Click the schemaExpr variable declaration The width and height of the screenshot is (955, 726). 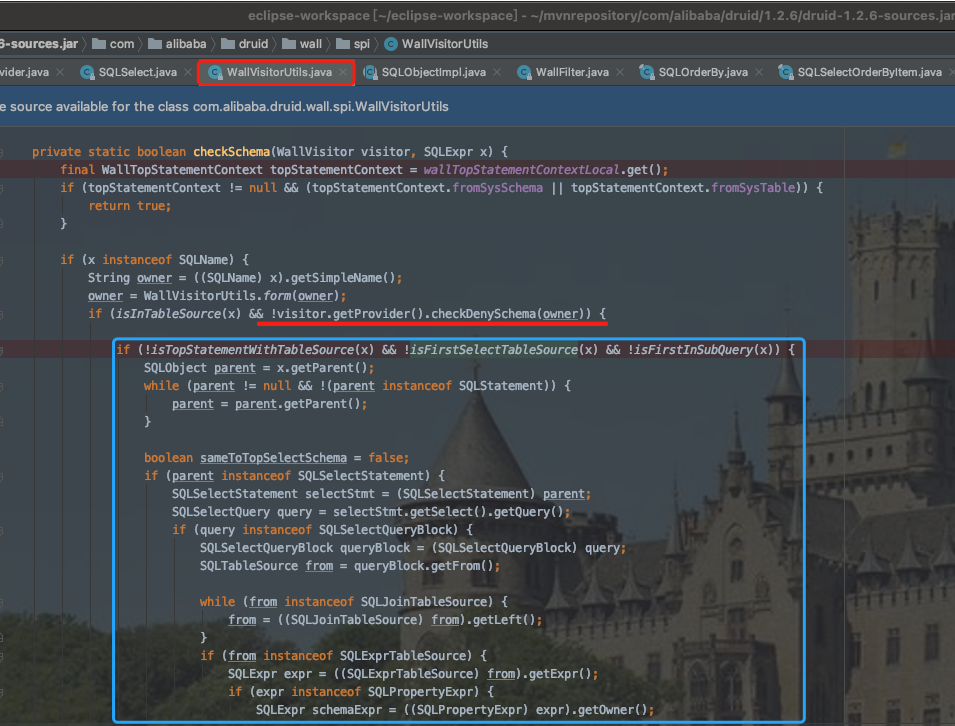[x=347, y=710]
